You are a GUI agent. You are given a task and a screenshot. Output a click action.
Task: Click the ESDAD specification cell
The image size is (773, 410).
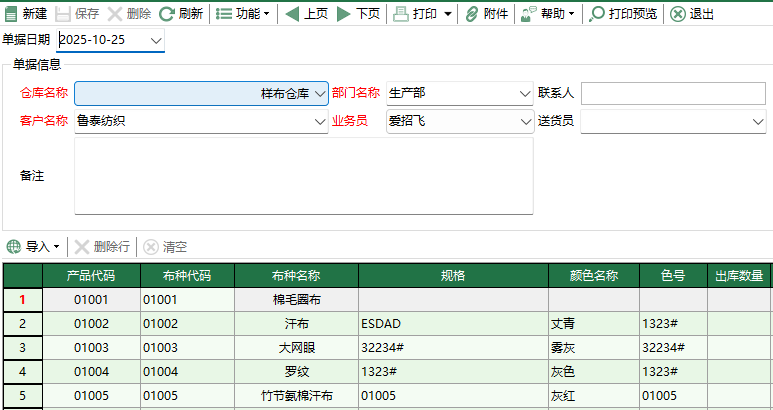pos(453,324)
